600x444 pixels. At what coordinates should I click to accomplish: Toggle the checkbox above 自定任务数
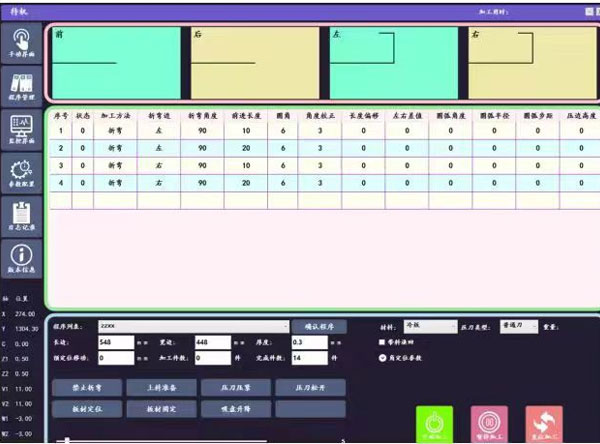click(382, 342)
